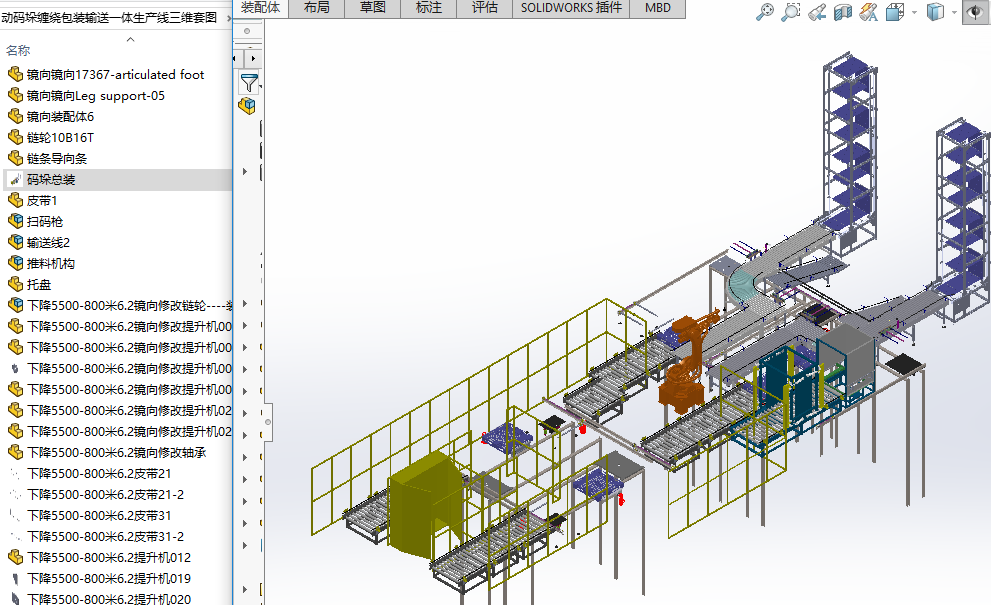Open the SOLIDWORKS 插件 tab

(x=571, y=8)
